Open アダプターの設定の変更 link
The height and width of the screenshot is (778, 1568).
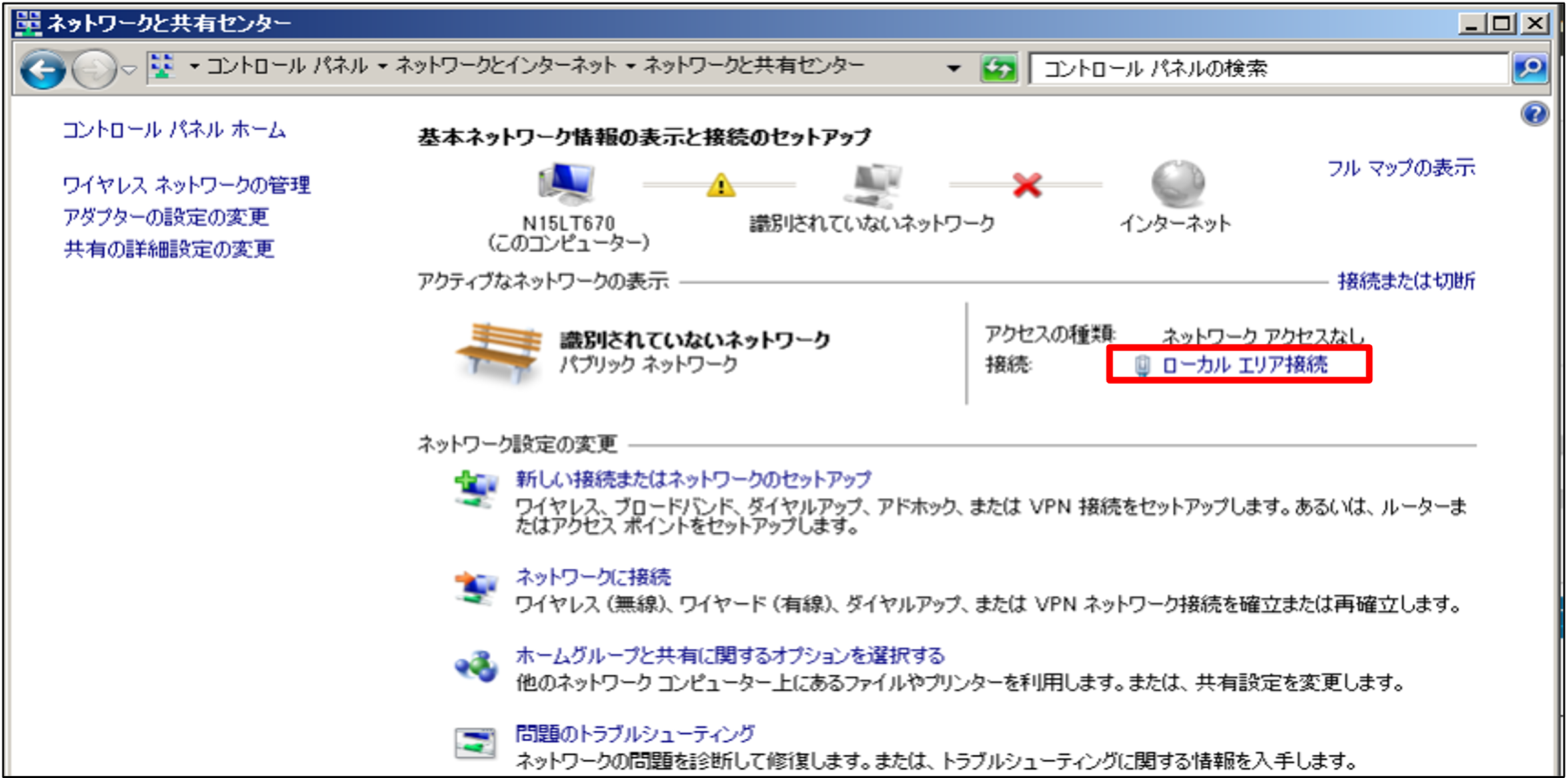(166, 217)
